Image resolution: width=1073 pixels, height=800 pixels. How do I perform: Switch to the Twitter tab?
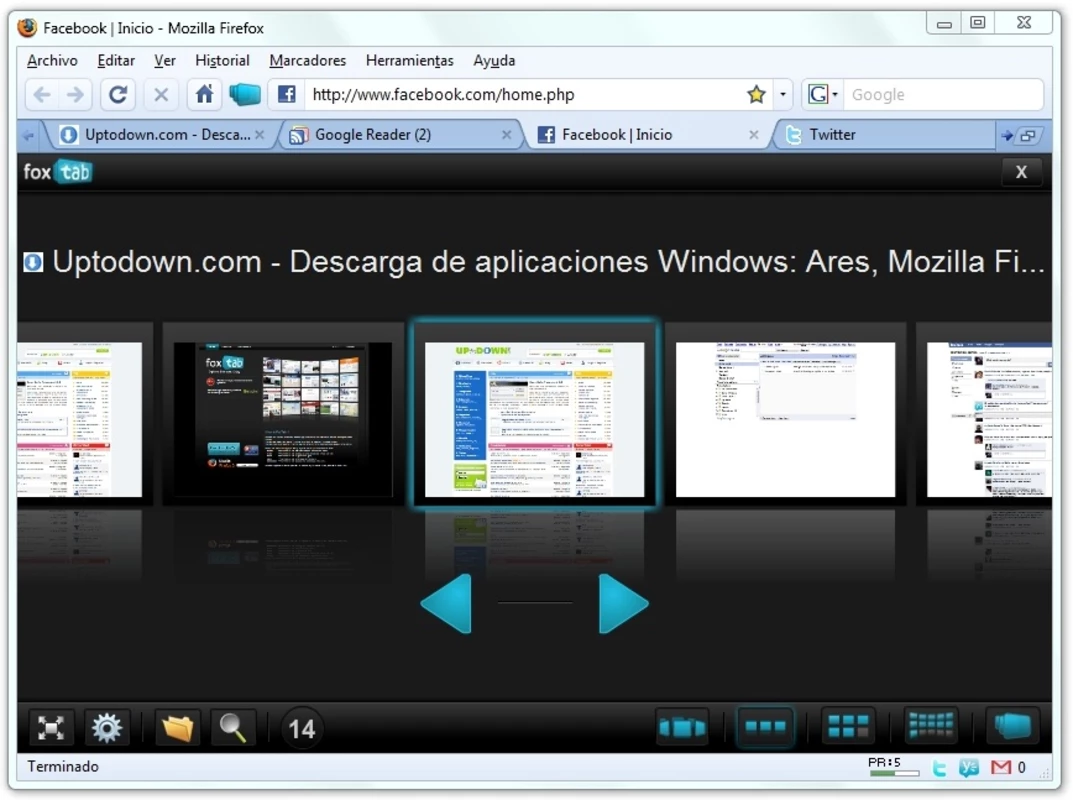tap(883, 135)
